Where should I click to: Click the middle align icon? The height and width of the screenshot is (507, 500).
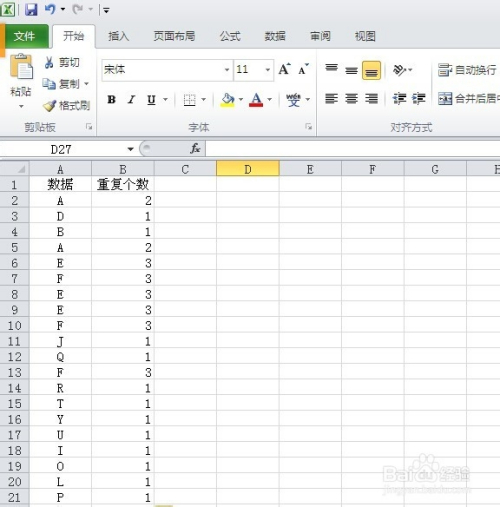point(351,70)
